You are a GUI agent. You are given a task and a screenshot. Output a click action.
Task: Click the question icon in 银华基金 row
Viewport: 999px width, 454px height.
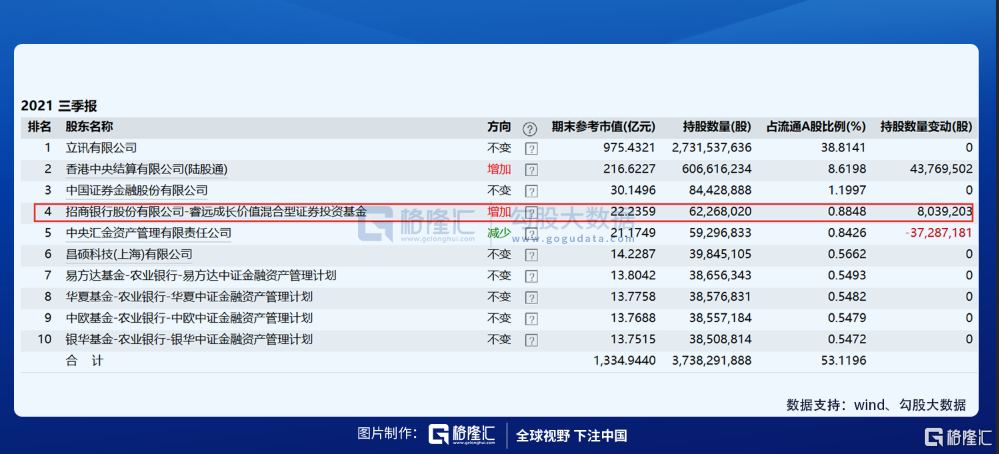(531, 339)
